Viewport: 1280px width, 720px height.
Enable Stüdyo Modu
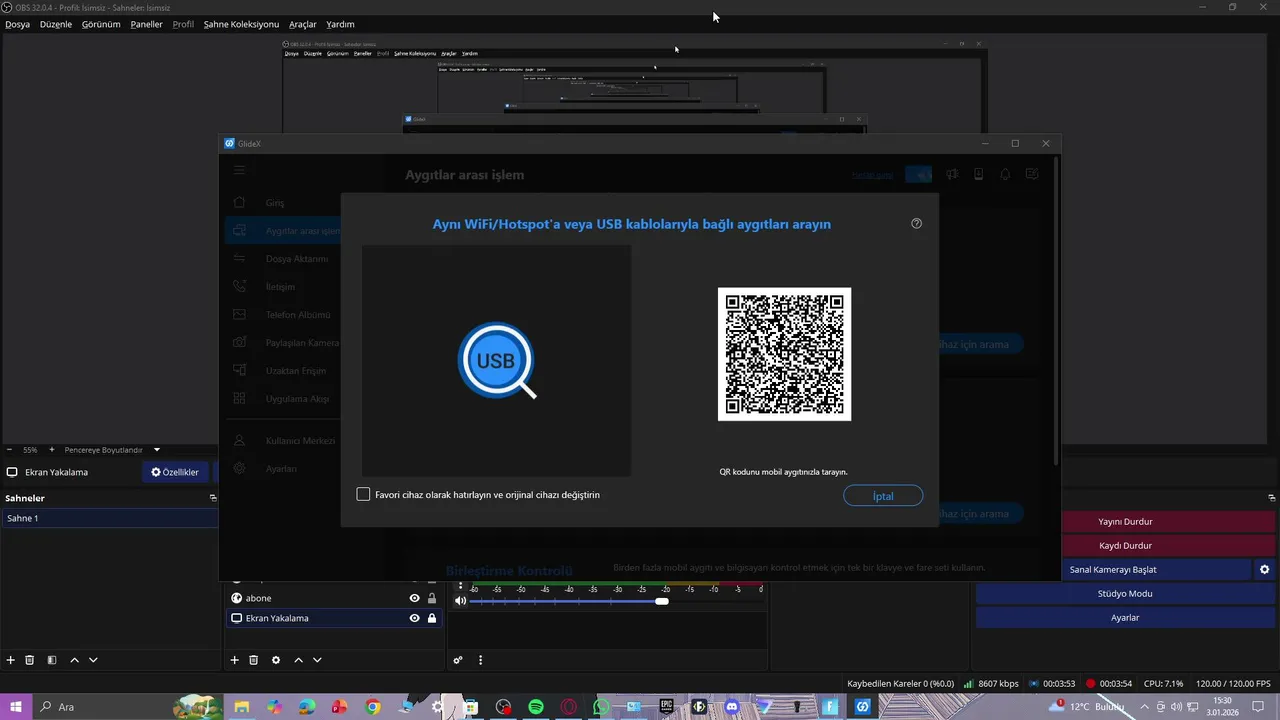(x=1125, y=593)
